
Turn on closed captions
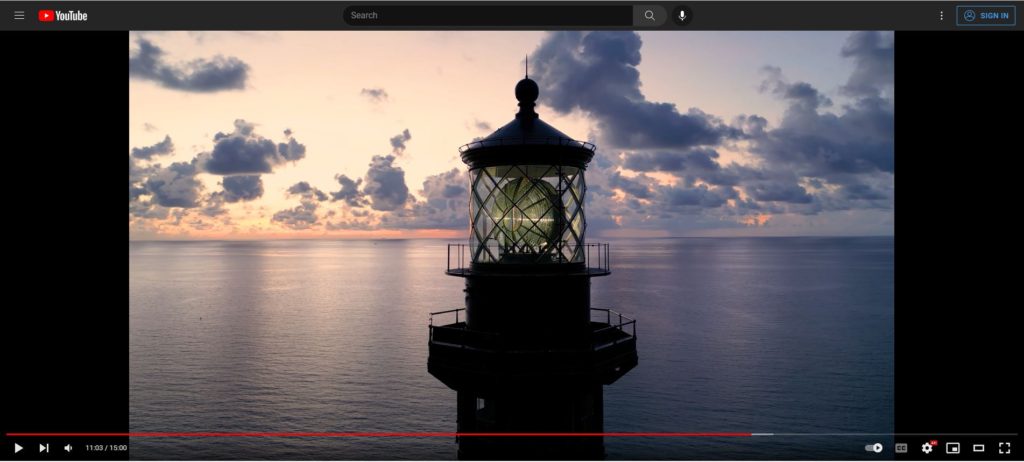[x=901, y=448]
